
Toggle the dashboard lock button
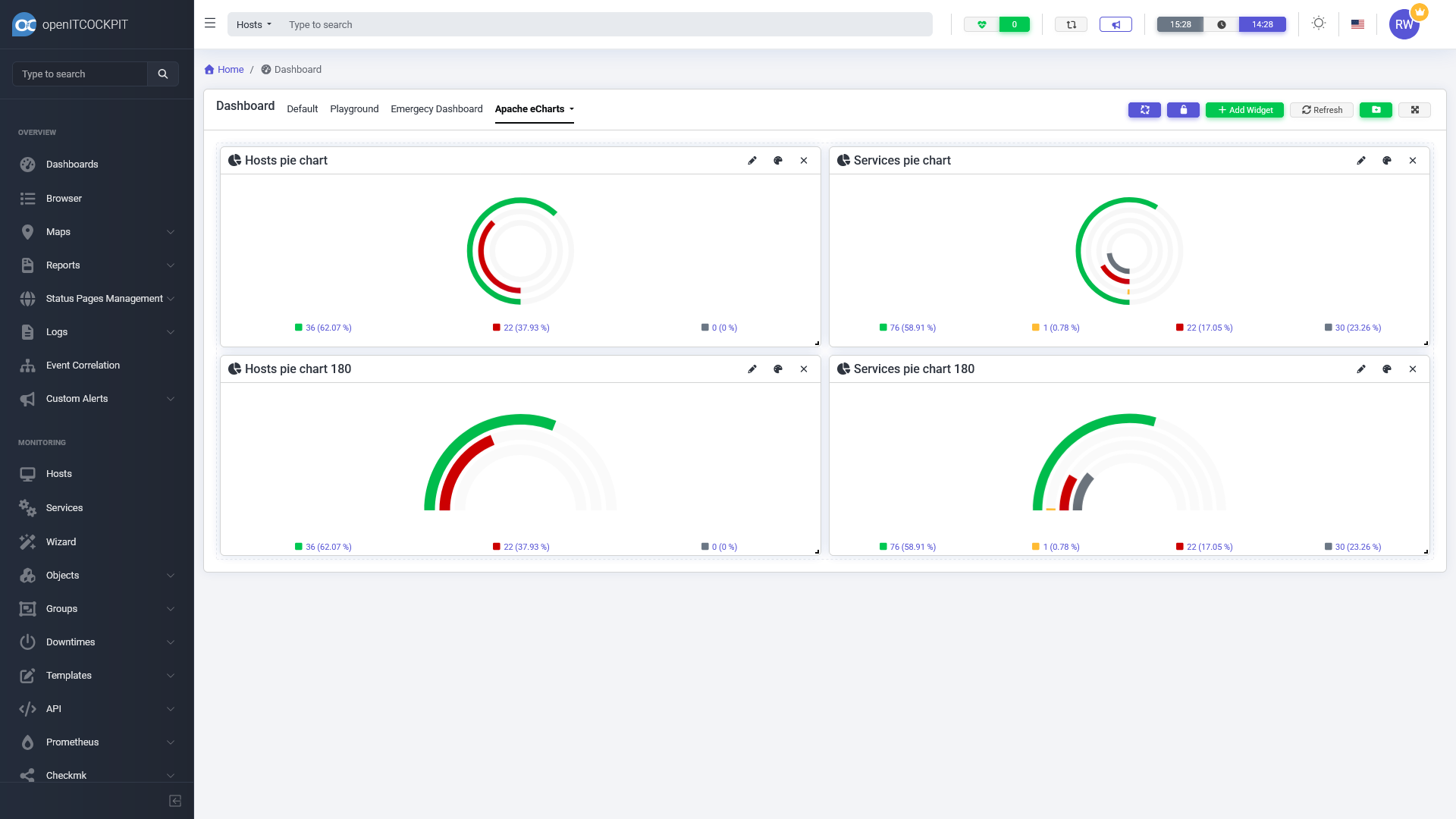pos(1183,110)
